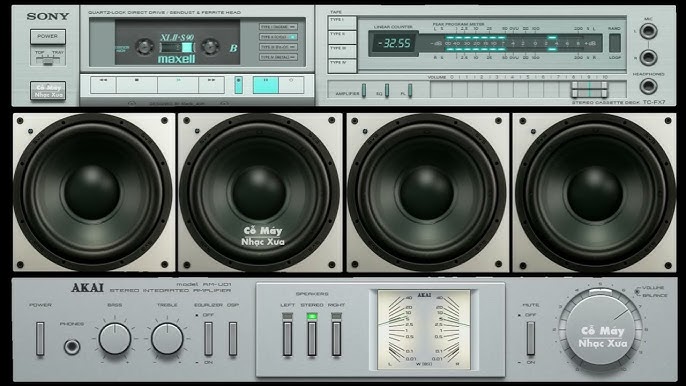The width and height of the screenshot is (686, 386).
Task: Click the RAND/LOOP button
Action: coord(615,43)
